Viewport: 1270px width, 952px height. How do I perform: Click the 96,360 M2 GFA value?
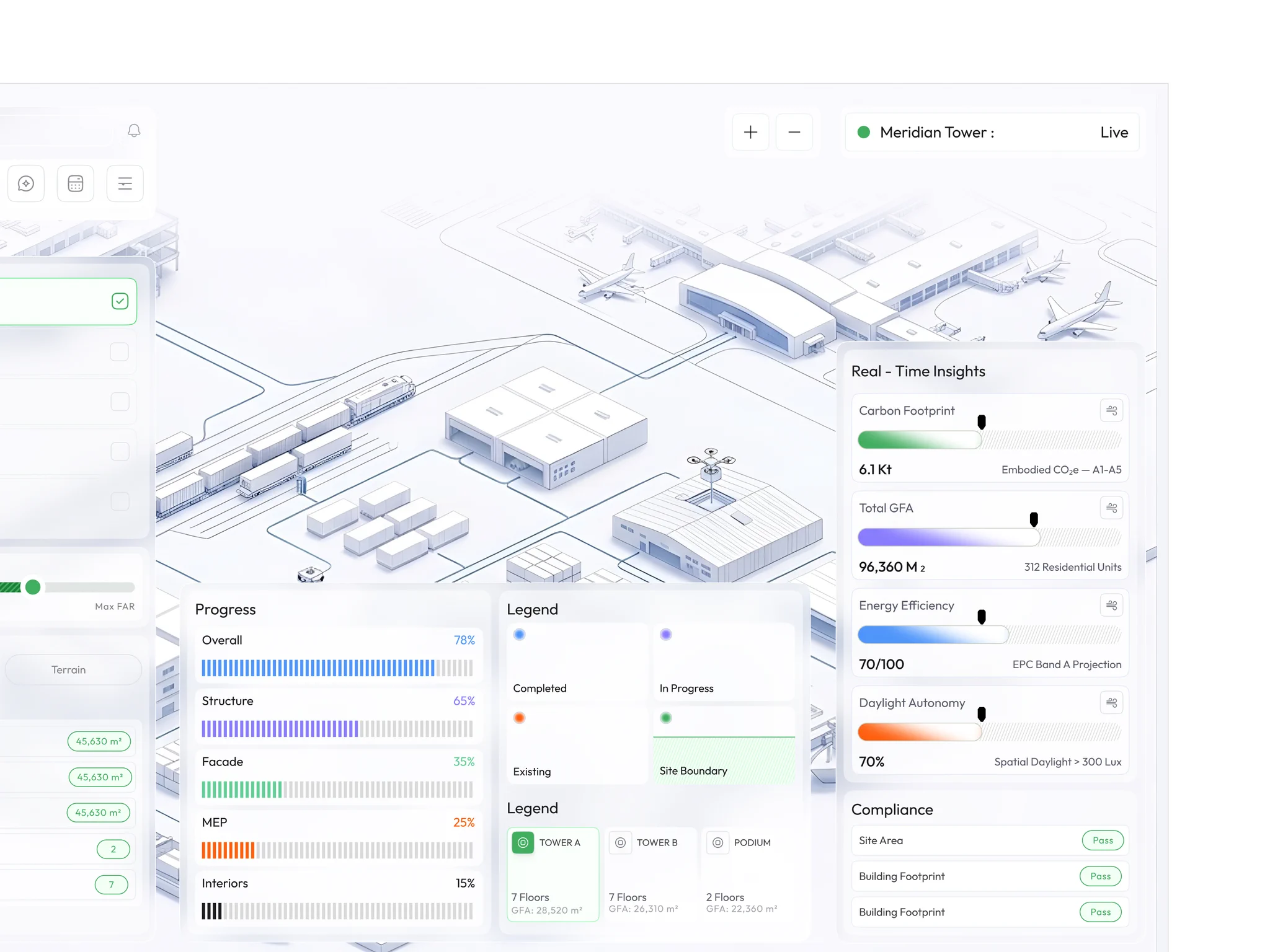coord(892,566)
